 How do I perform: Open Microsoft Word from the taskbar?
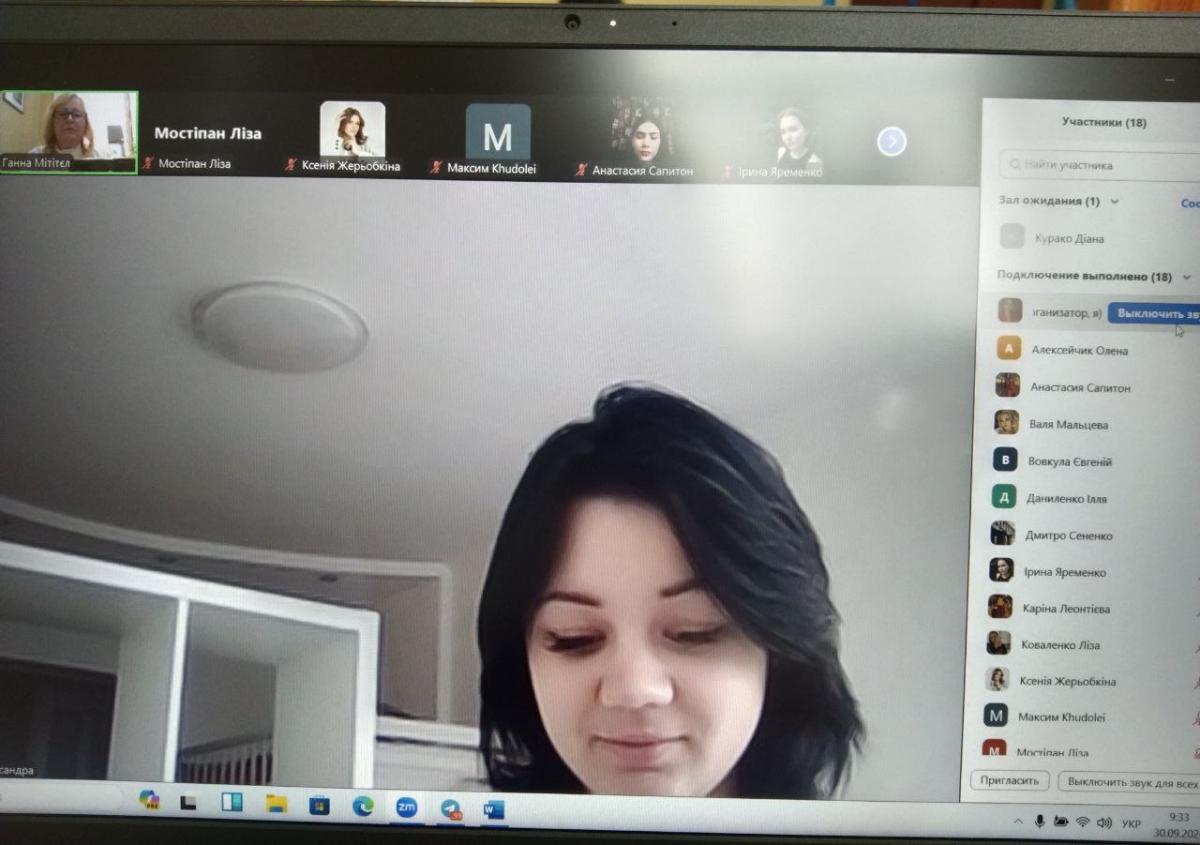(x=493, y=809)
